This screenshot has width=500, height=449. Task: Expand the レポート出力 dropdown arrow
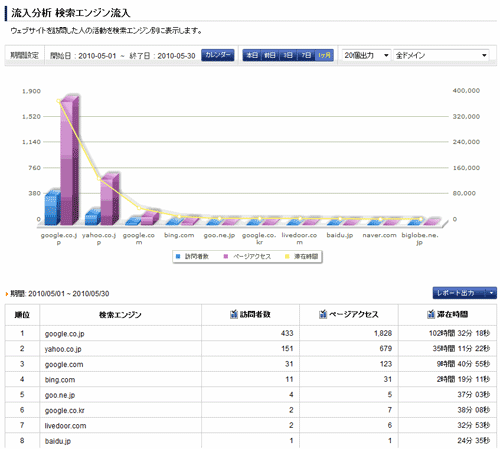tap(491, 293)
